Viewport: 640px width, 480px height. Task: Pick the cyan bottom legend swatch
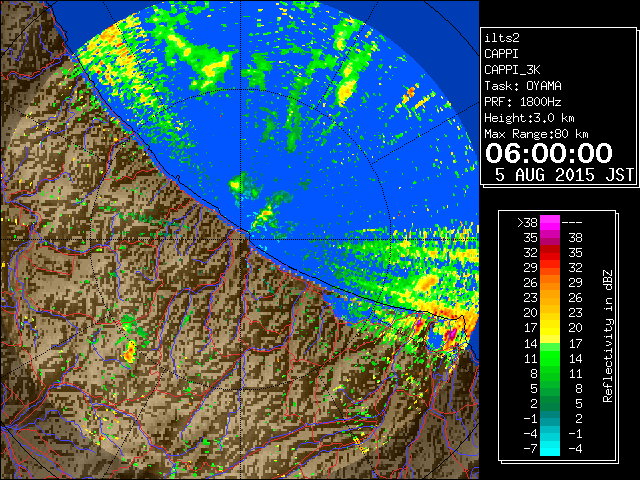point(550,449)
